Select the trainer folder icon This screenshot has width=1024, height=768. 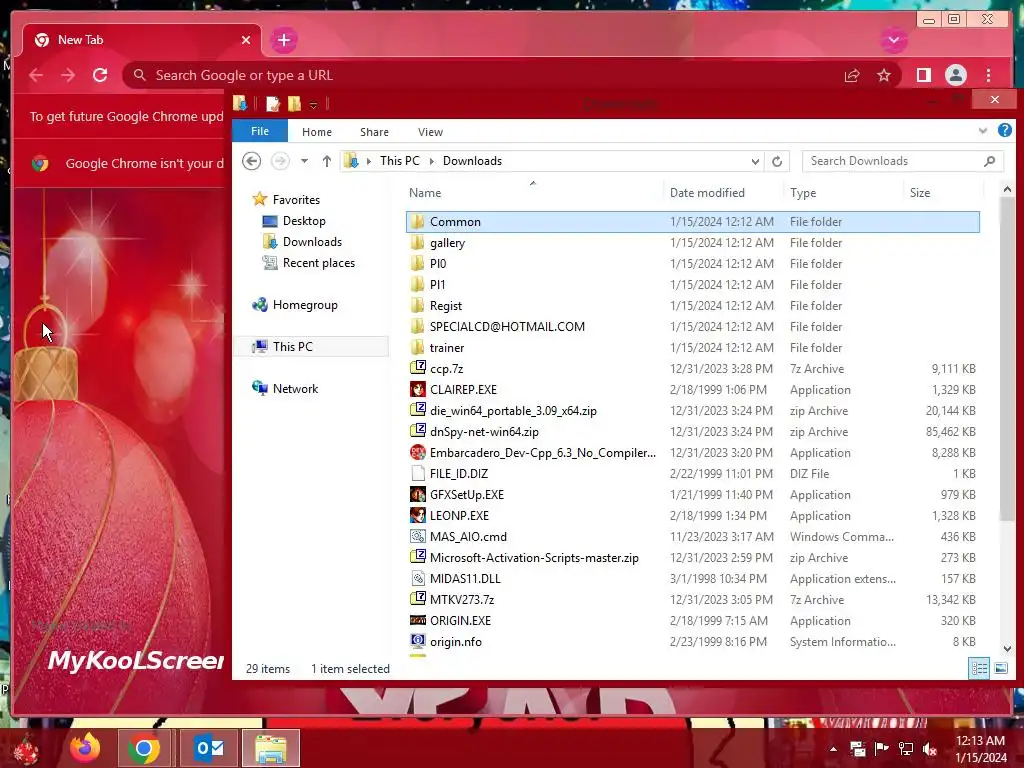[x=418, y=347]
